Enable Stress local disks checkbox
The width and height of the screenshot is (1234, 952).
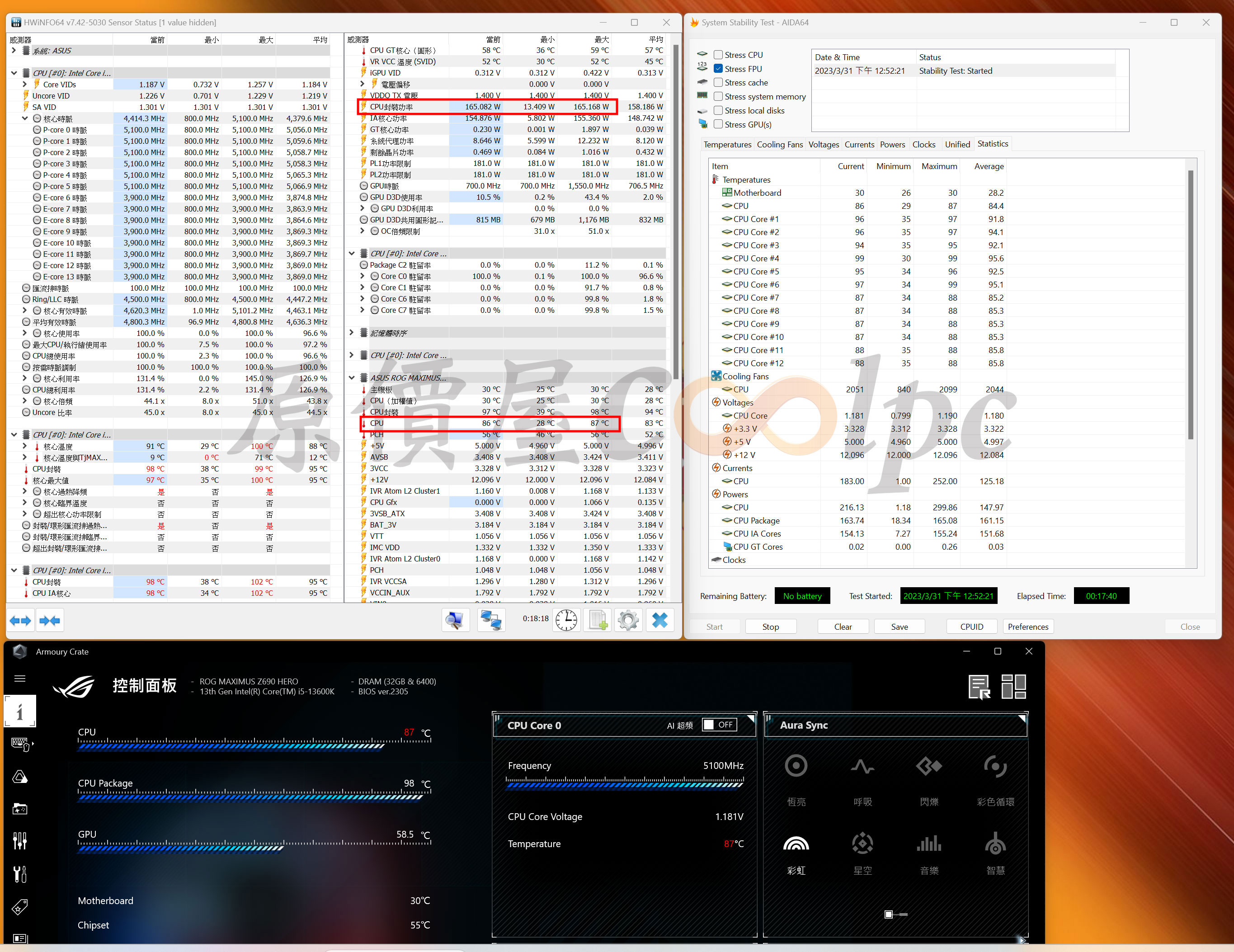point(718,111)
